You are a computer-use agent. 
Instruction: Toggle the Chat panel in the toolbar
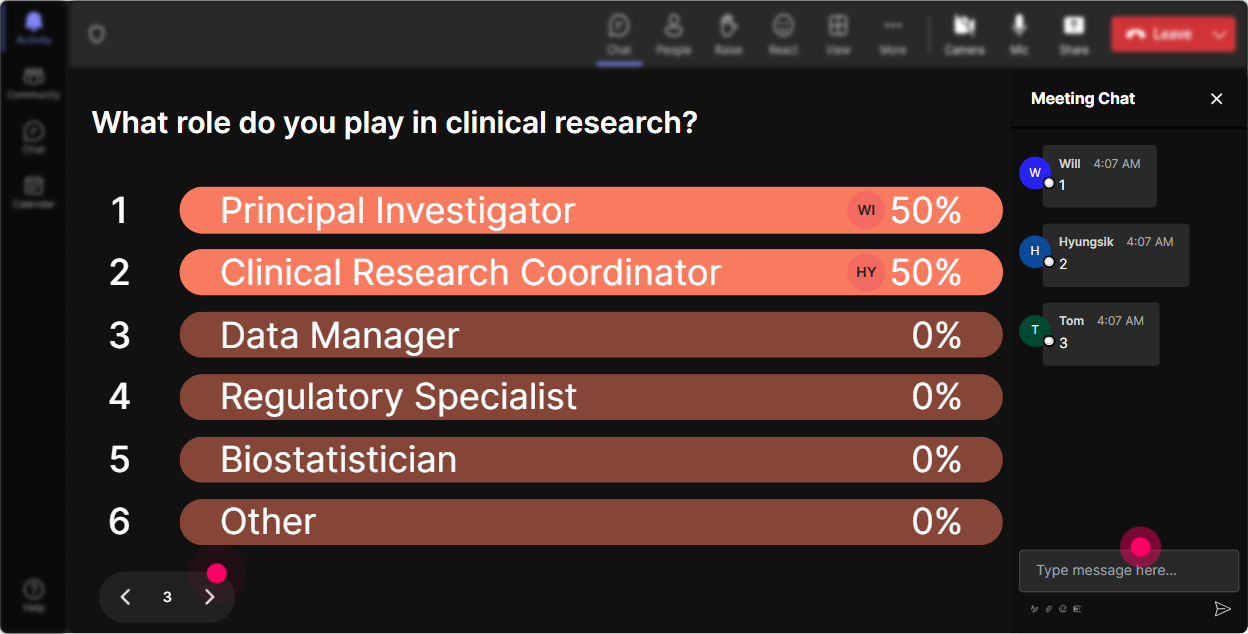tap(619, 34)
